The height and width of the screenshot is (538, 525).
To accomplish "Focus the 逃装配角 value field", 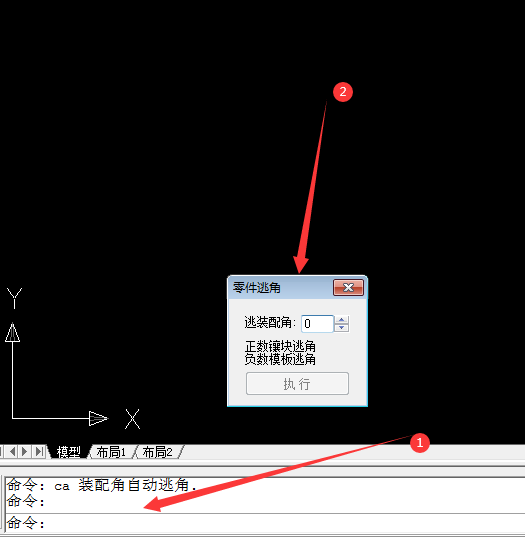I will [317, 324].
